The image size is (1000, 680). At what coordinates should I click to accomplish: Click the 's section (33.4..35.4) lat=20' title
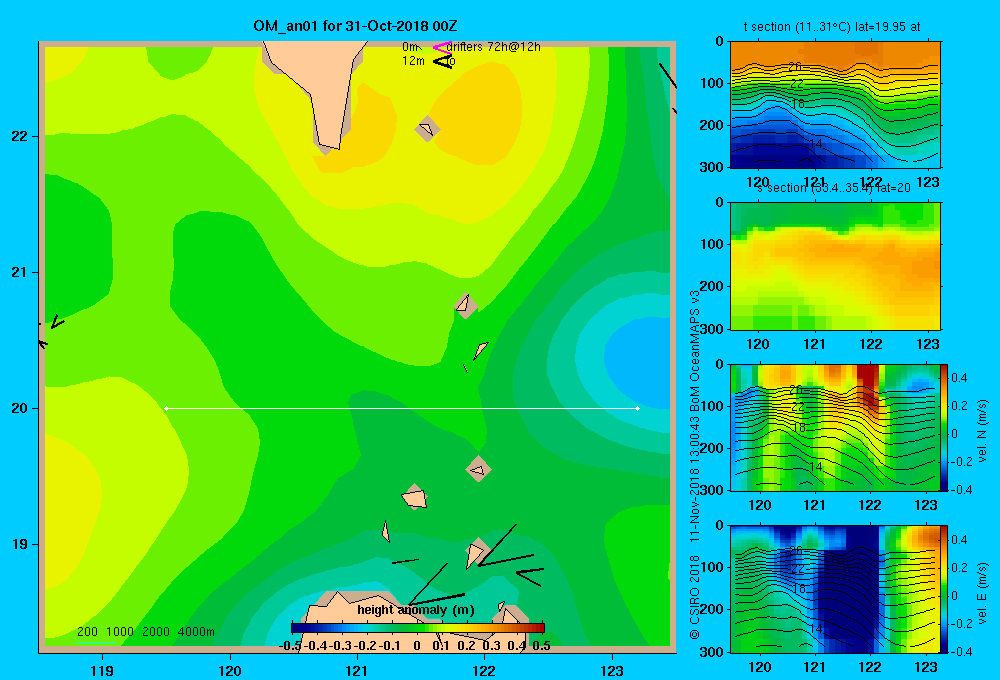point(834,188)
